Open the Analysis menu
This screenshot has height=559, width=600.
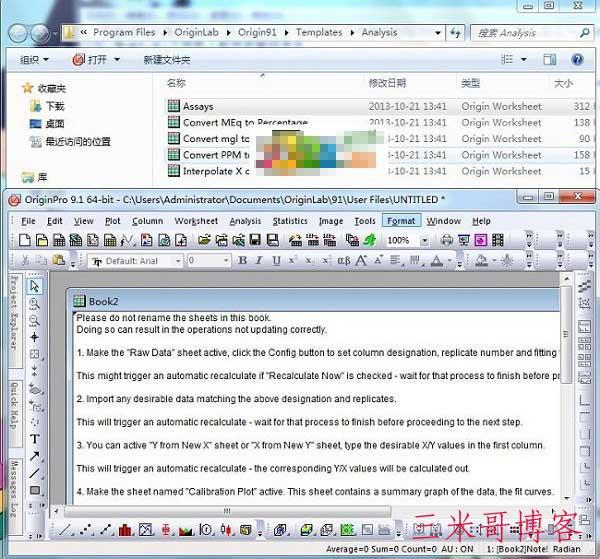(x=245, y=221)
